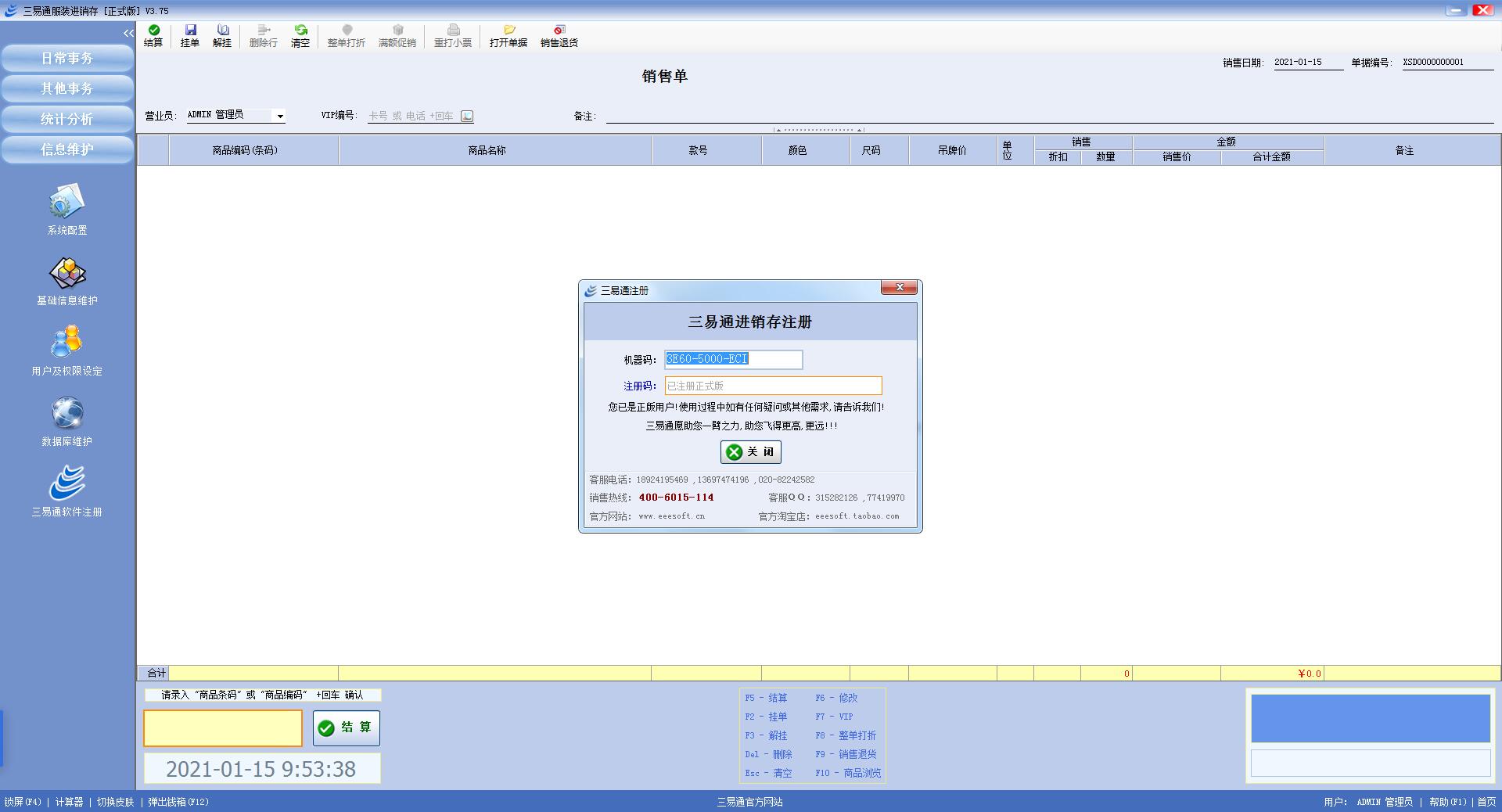1502x812 pixels.
Task: Click the www.eeesoft.cn website text
Action: [672, 516]
